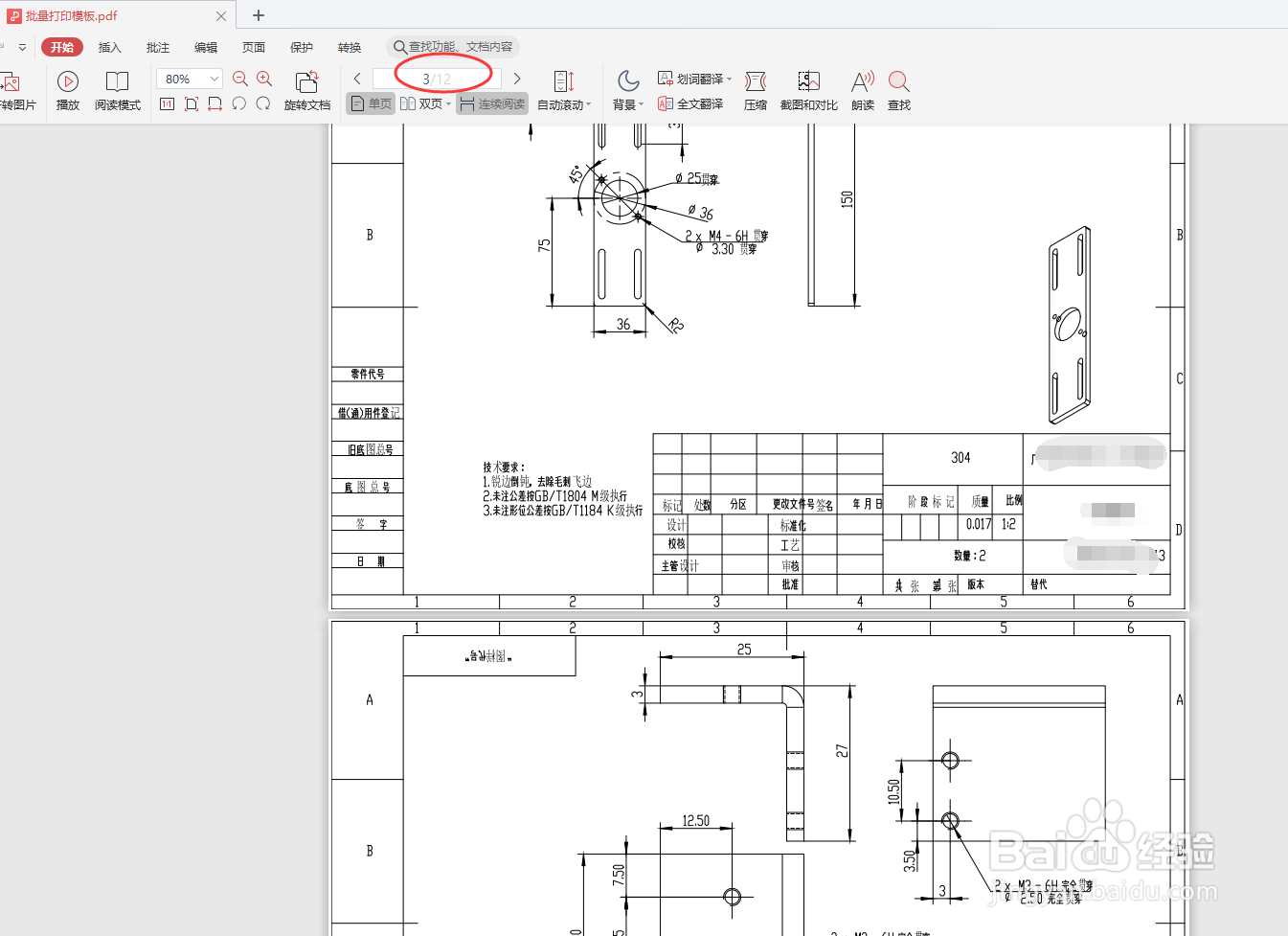Close the 批量打印模板.pdf tab
The image size is (1288, 936).
(221, 16)
